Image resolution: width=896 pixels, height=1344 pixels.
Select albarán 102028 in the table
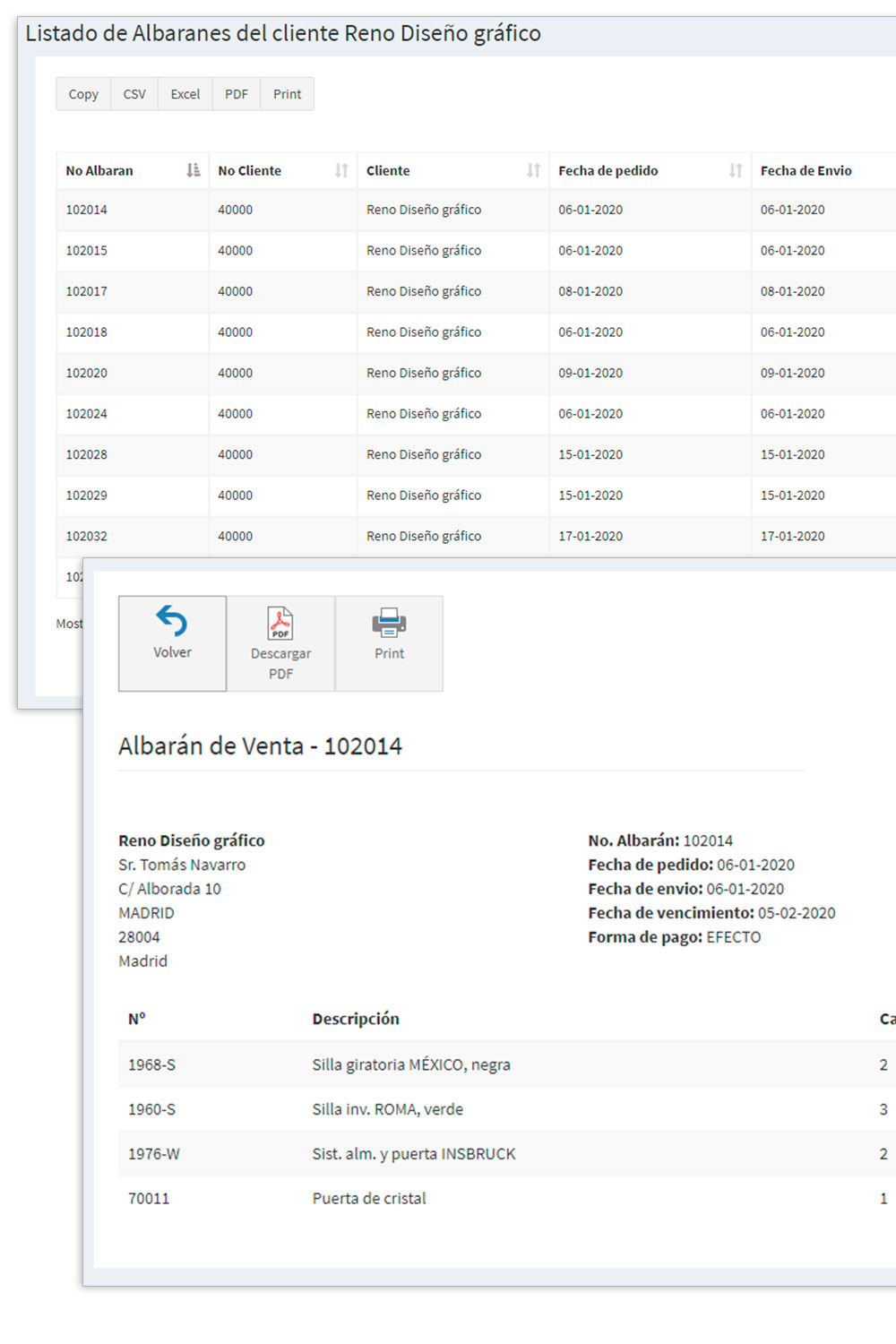[86, 454]
